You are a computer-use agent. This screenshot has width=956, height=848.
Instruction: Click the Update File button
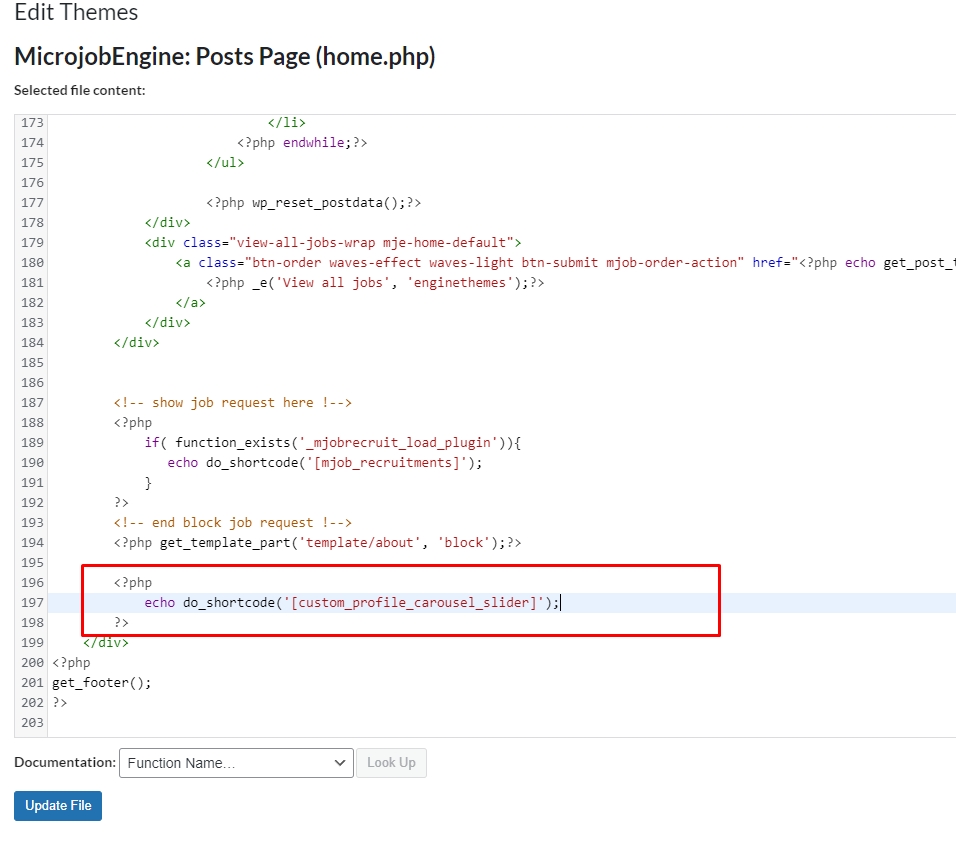click(58, 806)
